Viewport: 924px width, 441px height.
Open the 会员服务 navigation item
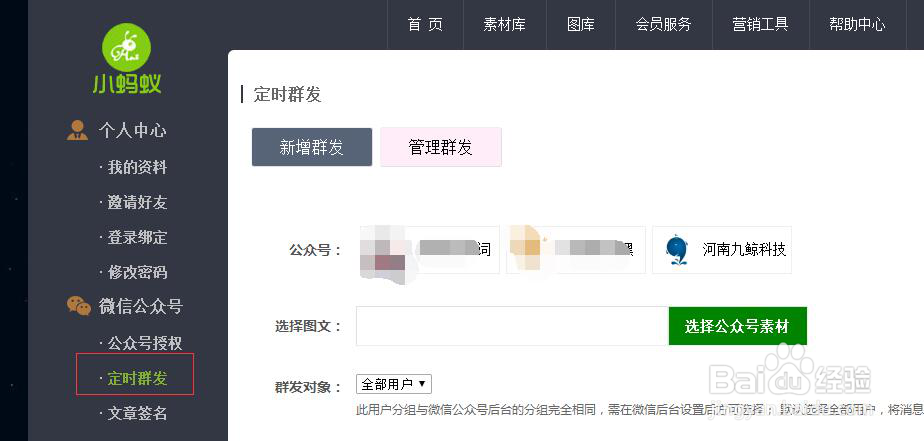(664, 25)
